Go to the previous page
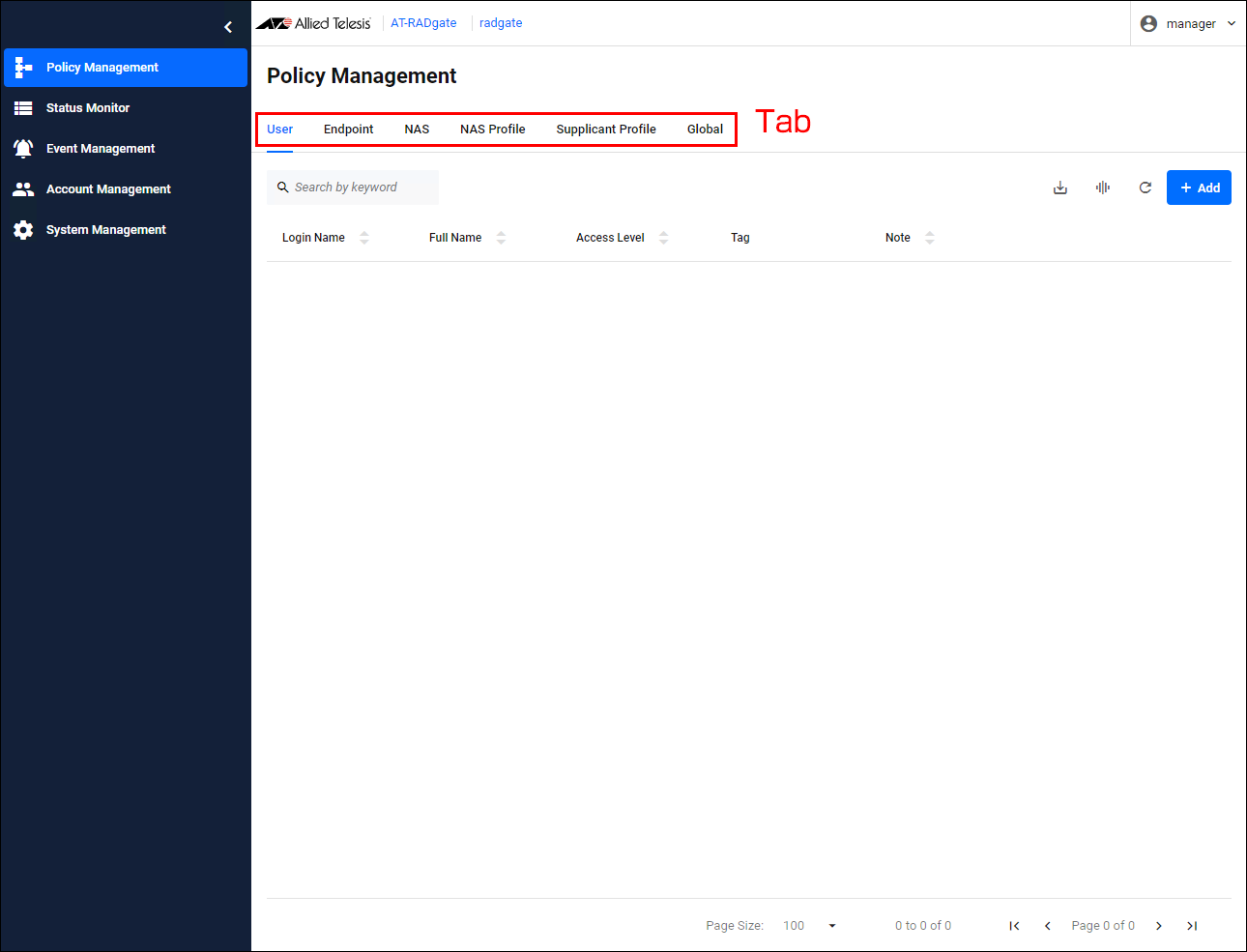This screenshot has height=952, width=1247. tap(1047, 926)
